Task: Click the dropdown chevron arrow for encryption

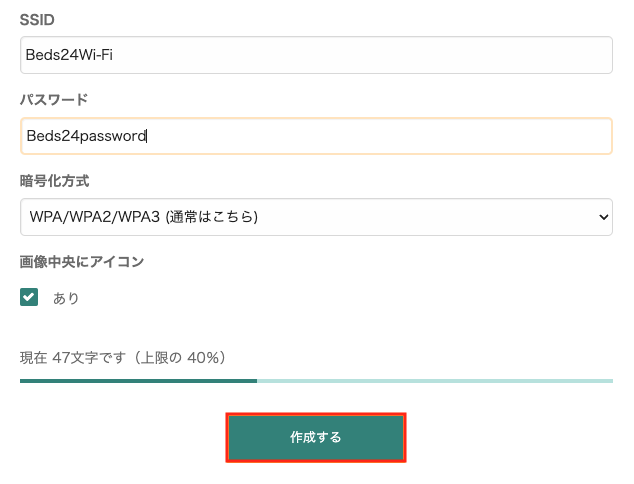Action: (602, 216)
